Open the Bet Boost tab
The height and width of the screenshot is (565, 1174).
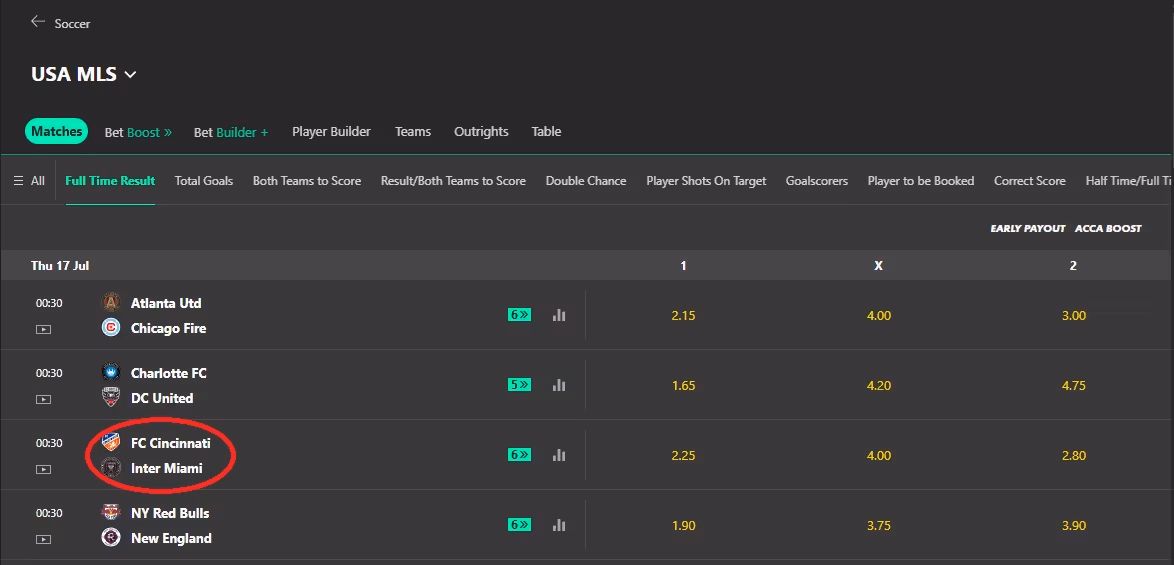[x=138, y=132]
